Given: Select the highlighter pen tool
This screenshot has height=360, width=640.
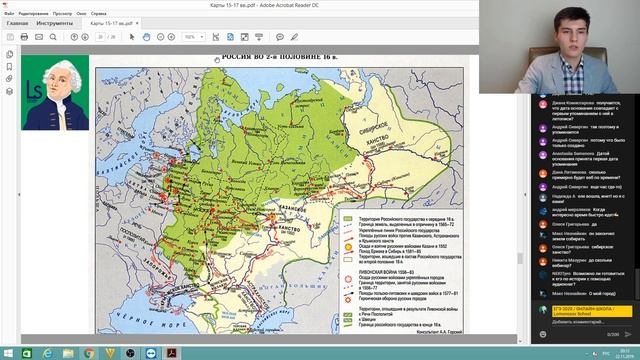Looking at the screenshot, I should click(294, 37).
